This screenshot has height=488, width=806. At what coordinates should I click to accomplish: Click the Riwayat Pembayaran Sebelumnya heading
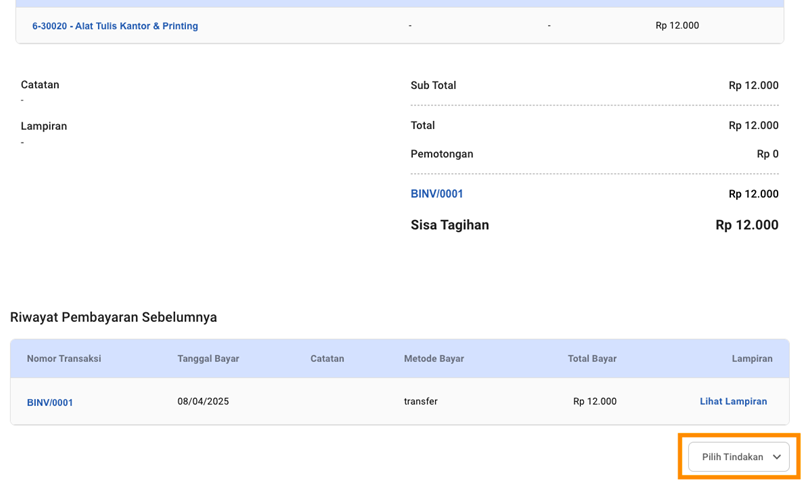113,317
